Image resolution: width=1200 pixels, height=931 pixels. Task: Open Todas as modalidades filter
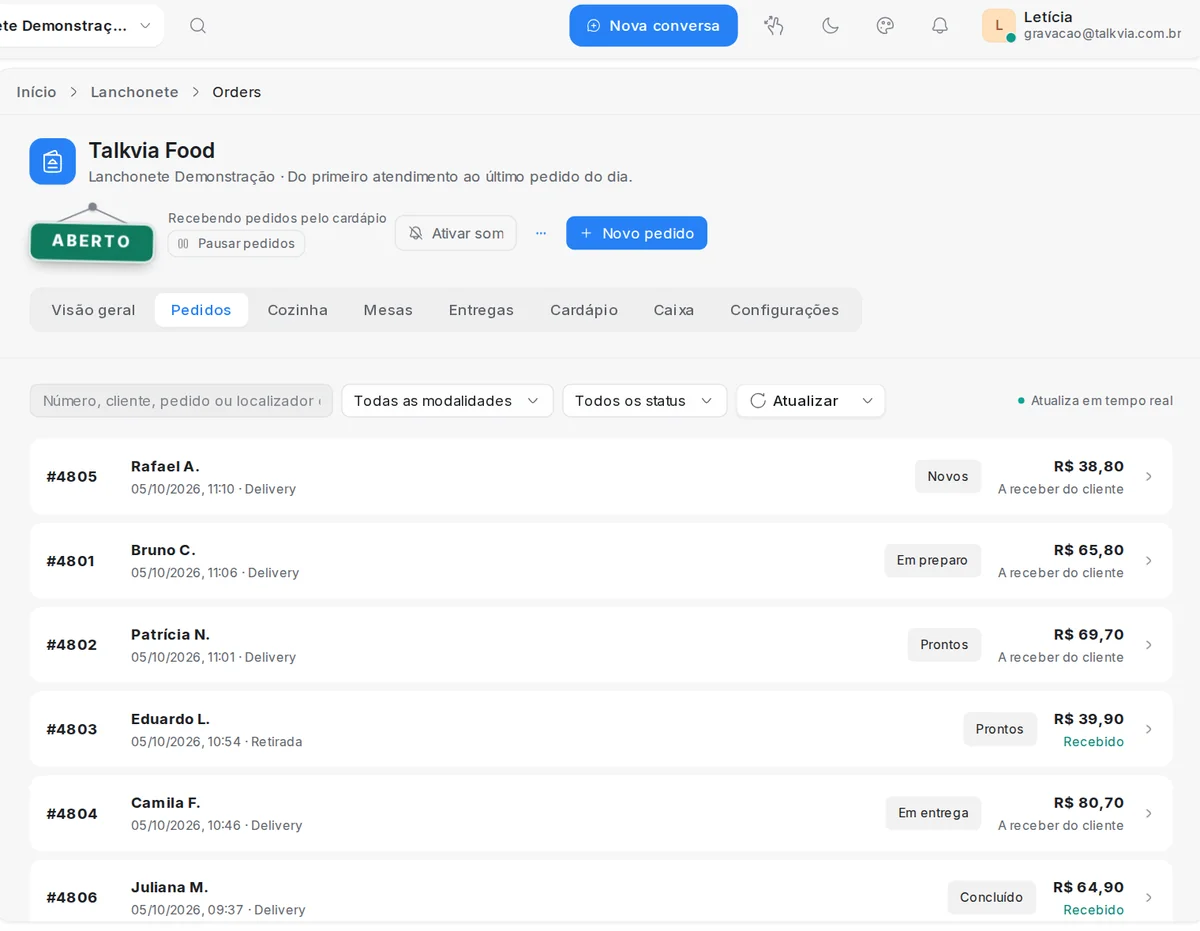(447, 401)
